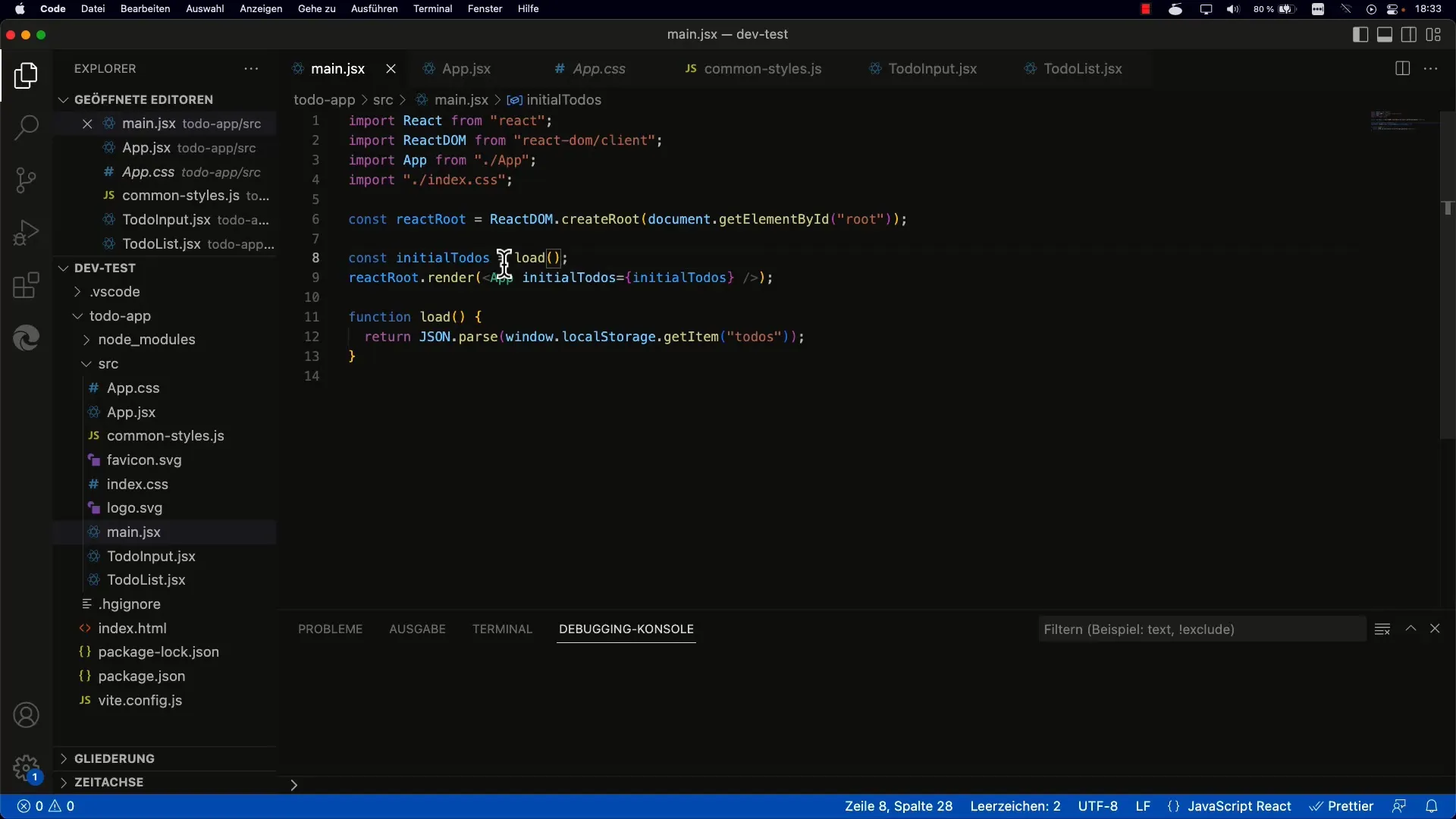Viewport: 1456px width, 819px height.
Task: Change indentation Leerzeichen: 2
Action: [x=1015, y=806]
